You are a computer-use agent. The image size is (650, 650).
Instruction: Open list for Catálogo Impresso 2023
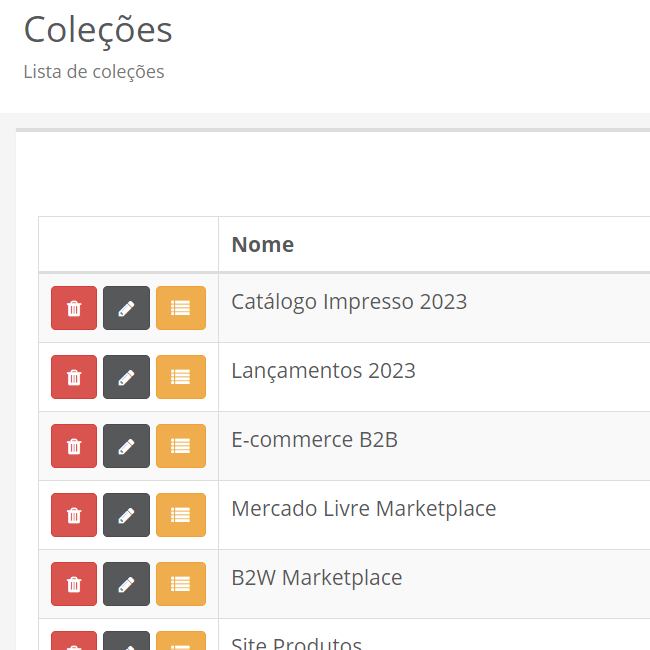point(180,308)
